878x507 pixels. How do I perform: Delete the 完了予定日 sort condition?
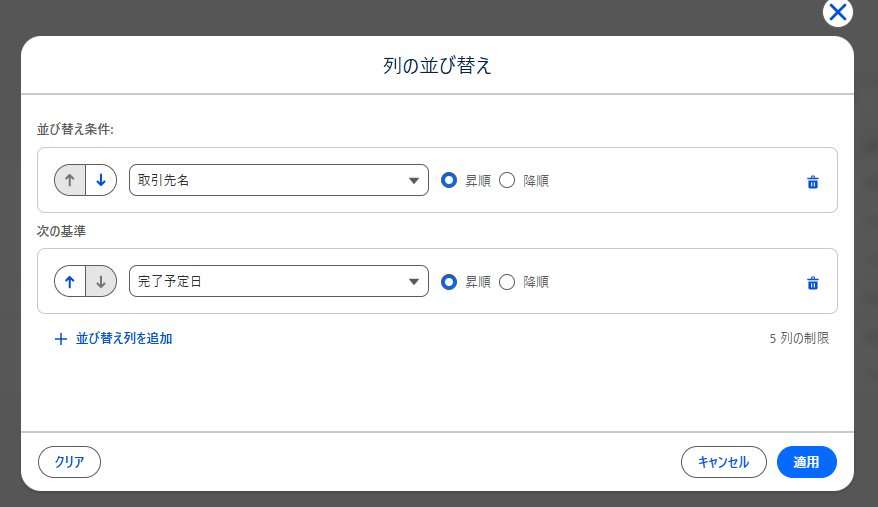tap(813, 283)
